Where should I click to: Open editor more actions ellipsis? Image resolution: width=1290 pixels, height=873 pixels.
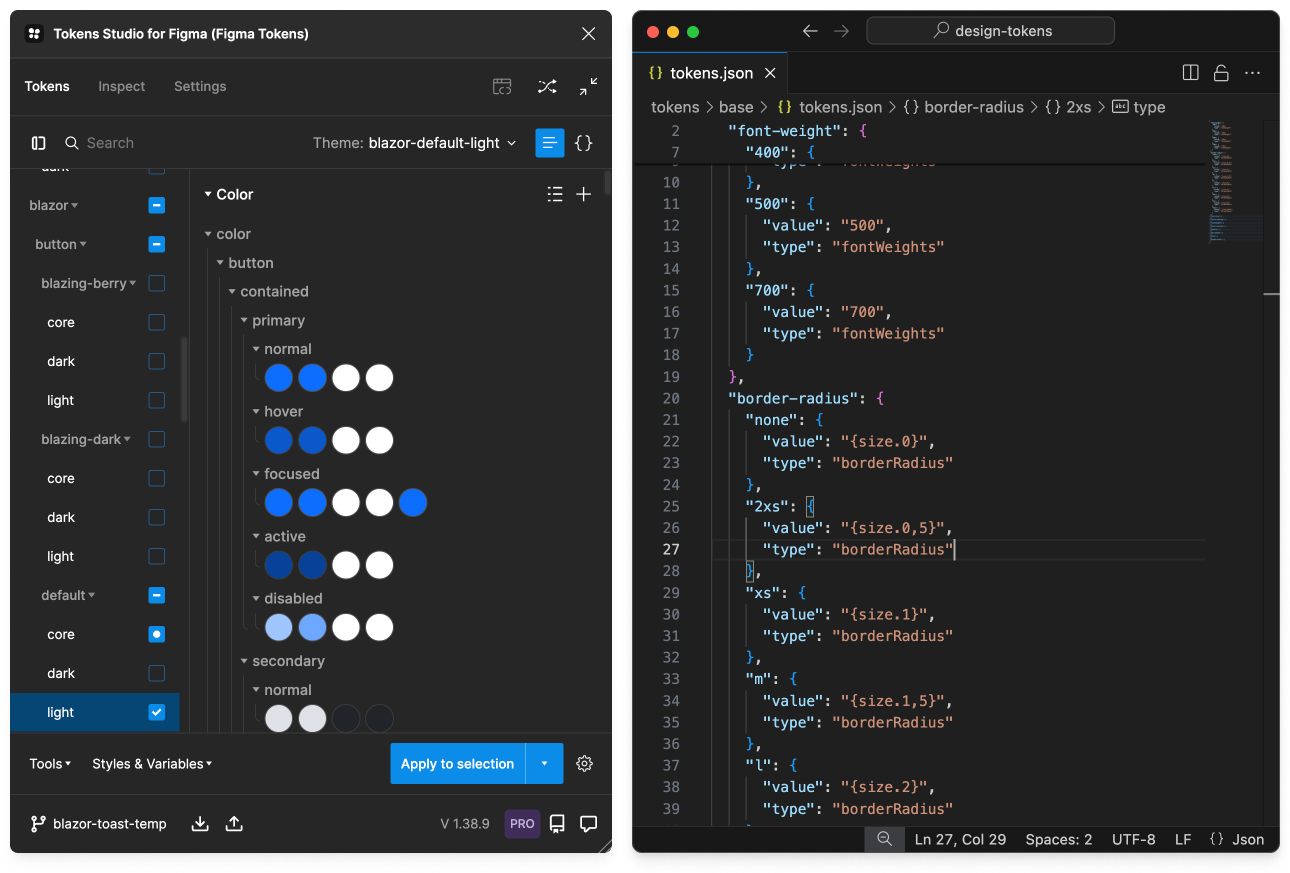pyautogui.click(x=1253, y=73)
